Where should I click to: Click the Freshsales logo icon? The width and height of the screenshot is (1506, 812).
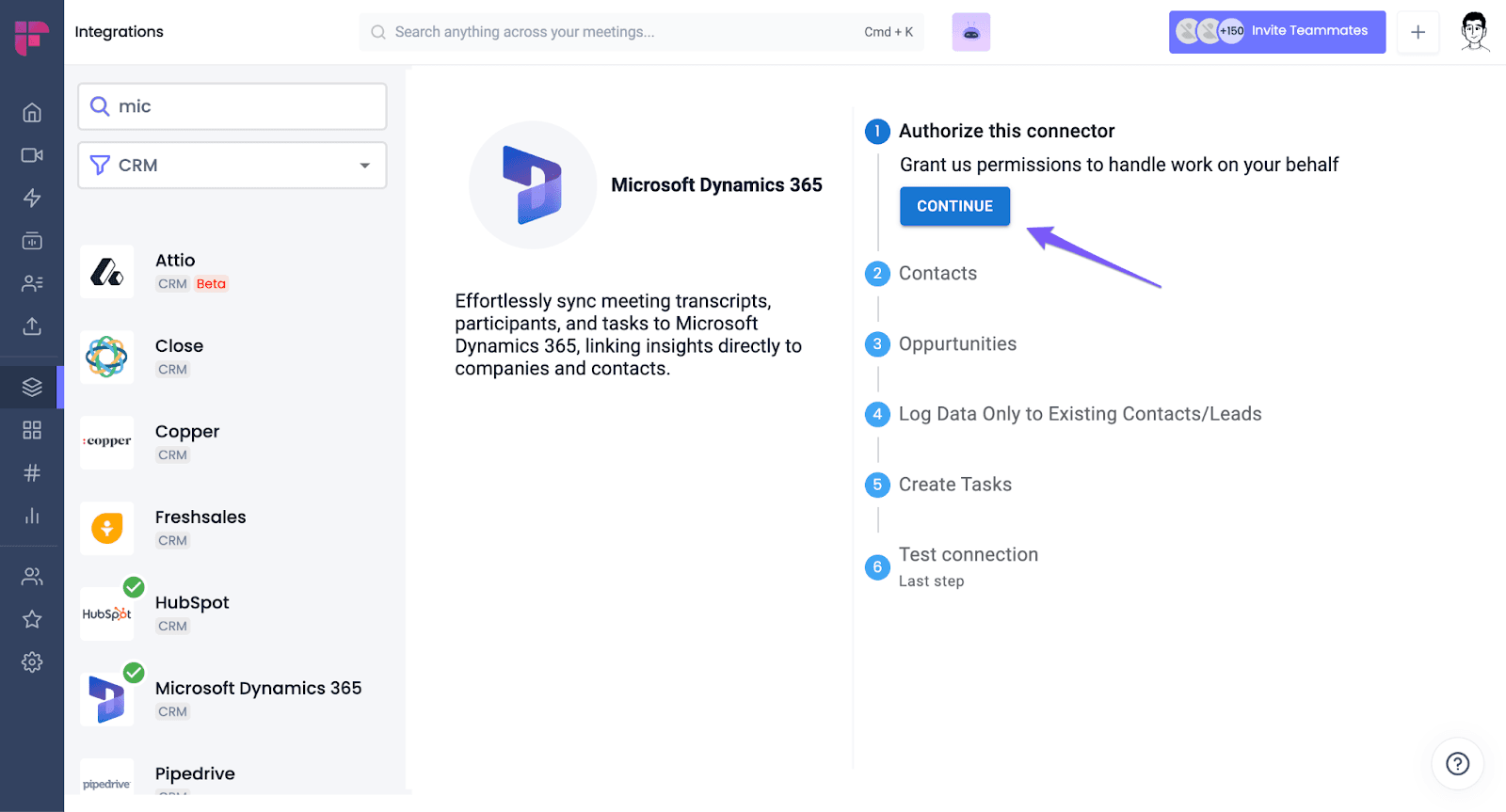[107, 528]
